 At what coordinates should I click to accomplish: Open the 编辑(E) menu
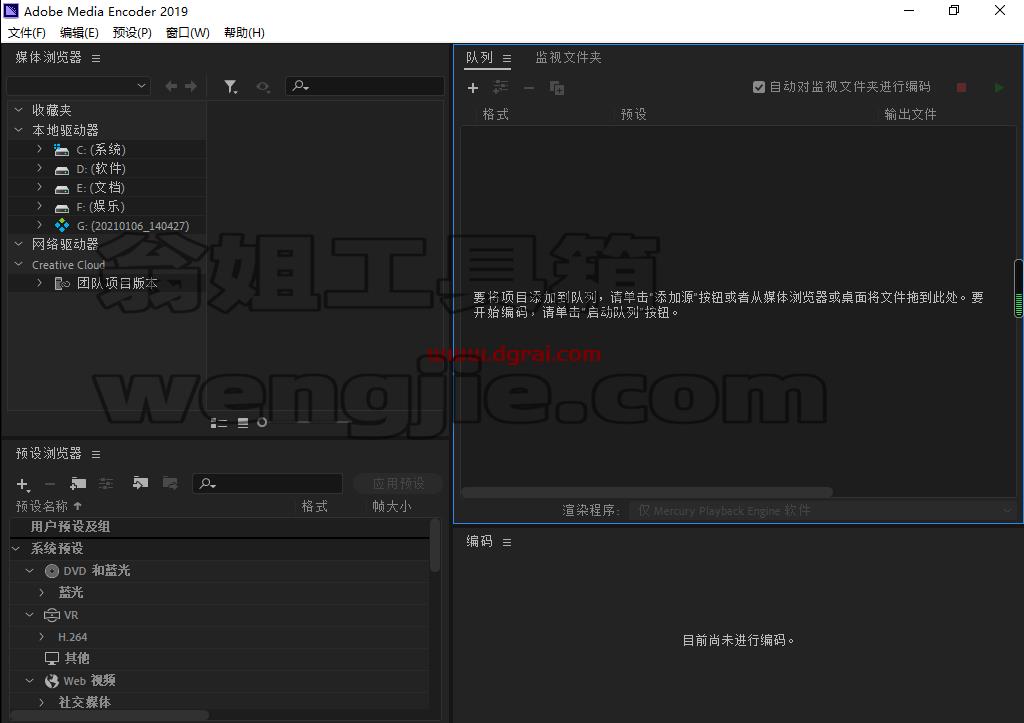click(x=79, y=33)
